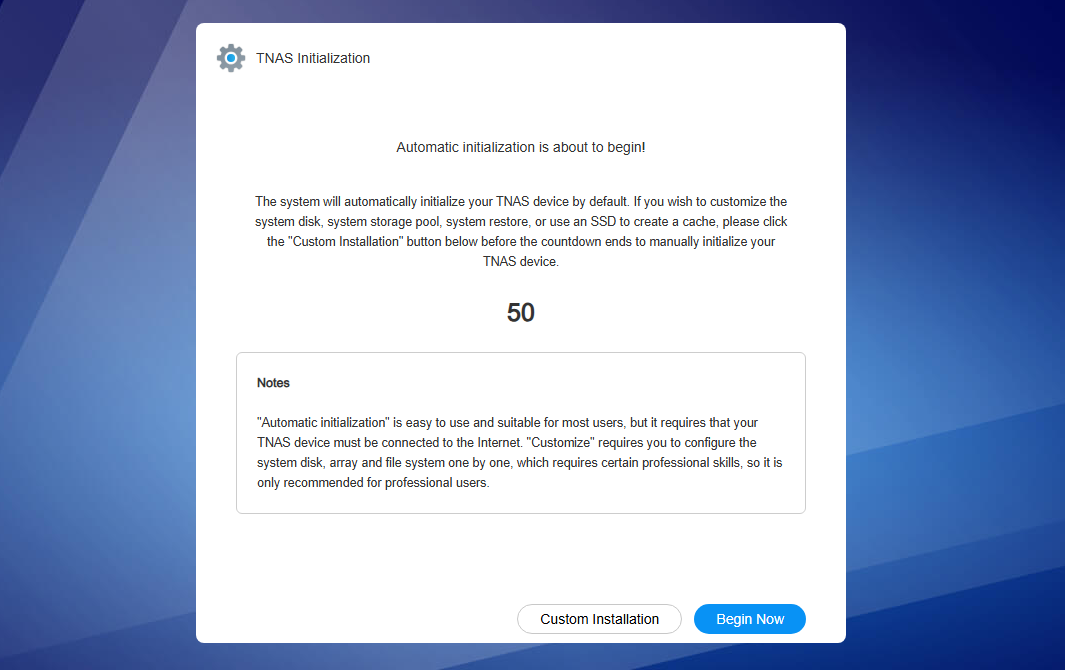
Task: Click the Begin Now button
Action: [749, 619]
